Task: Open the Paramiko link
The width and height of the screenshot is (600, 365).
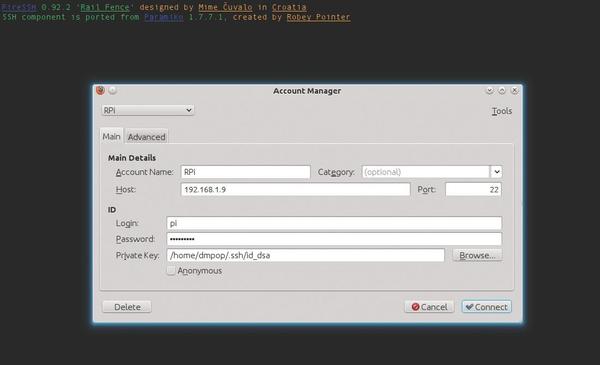Action: point(164,17)
